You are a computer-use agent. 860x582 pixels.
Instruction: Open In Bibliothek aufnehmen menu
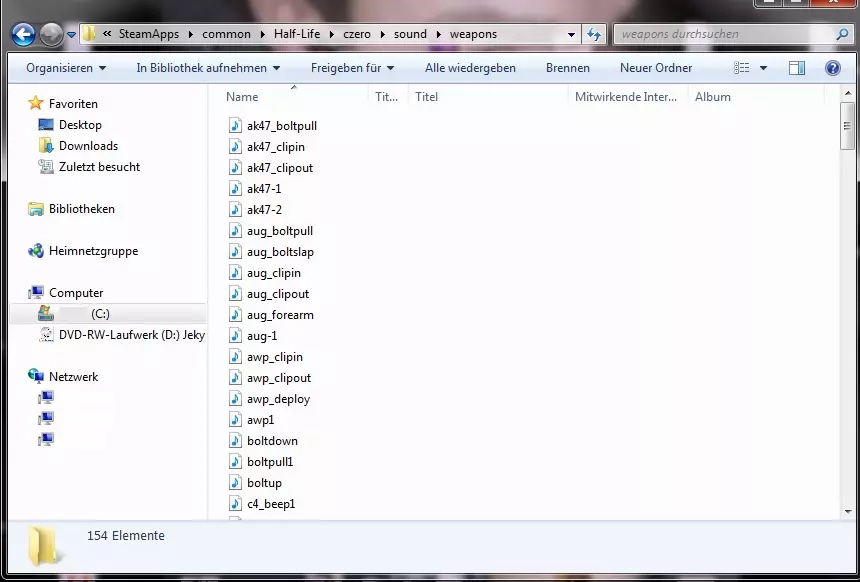208,68
